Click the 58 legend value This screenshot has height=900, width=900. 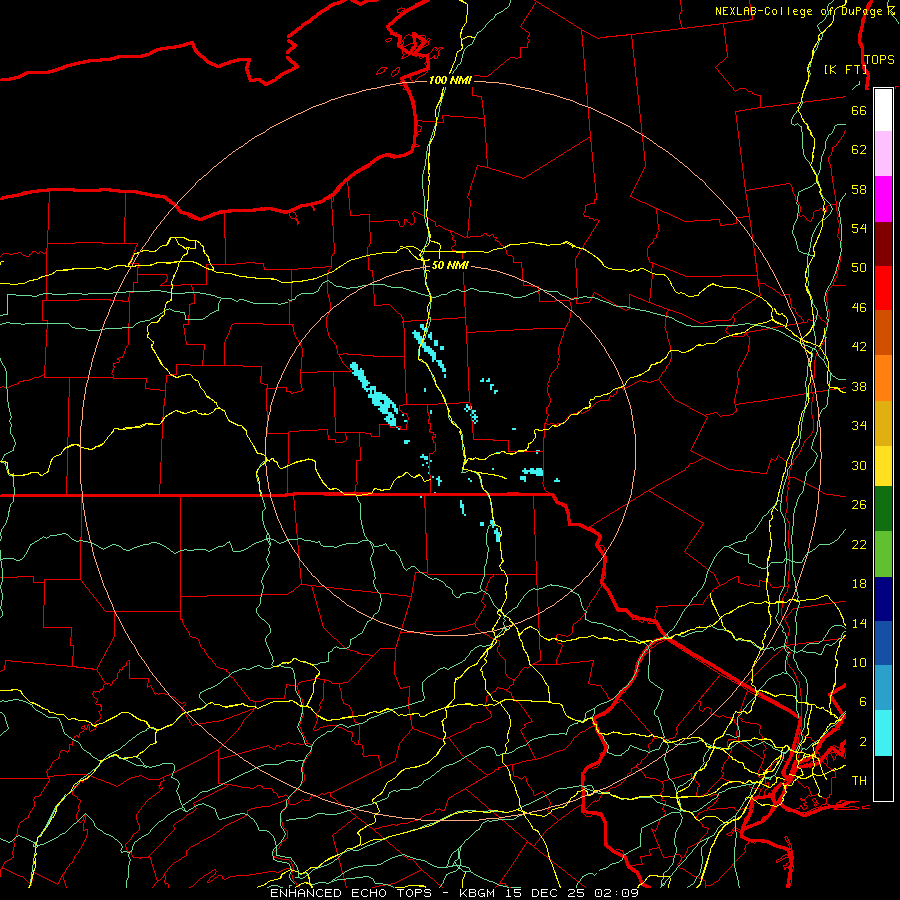coord(859,189)
